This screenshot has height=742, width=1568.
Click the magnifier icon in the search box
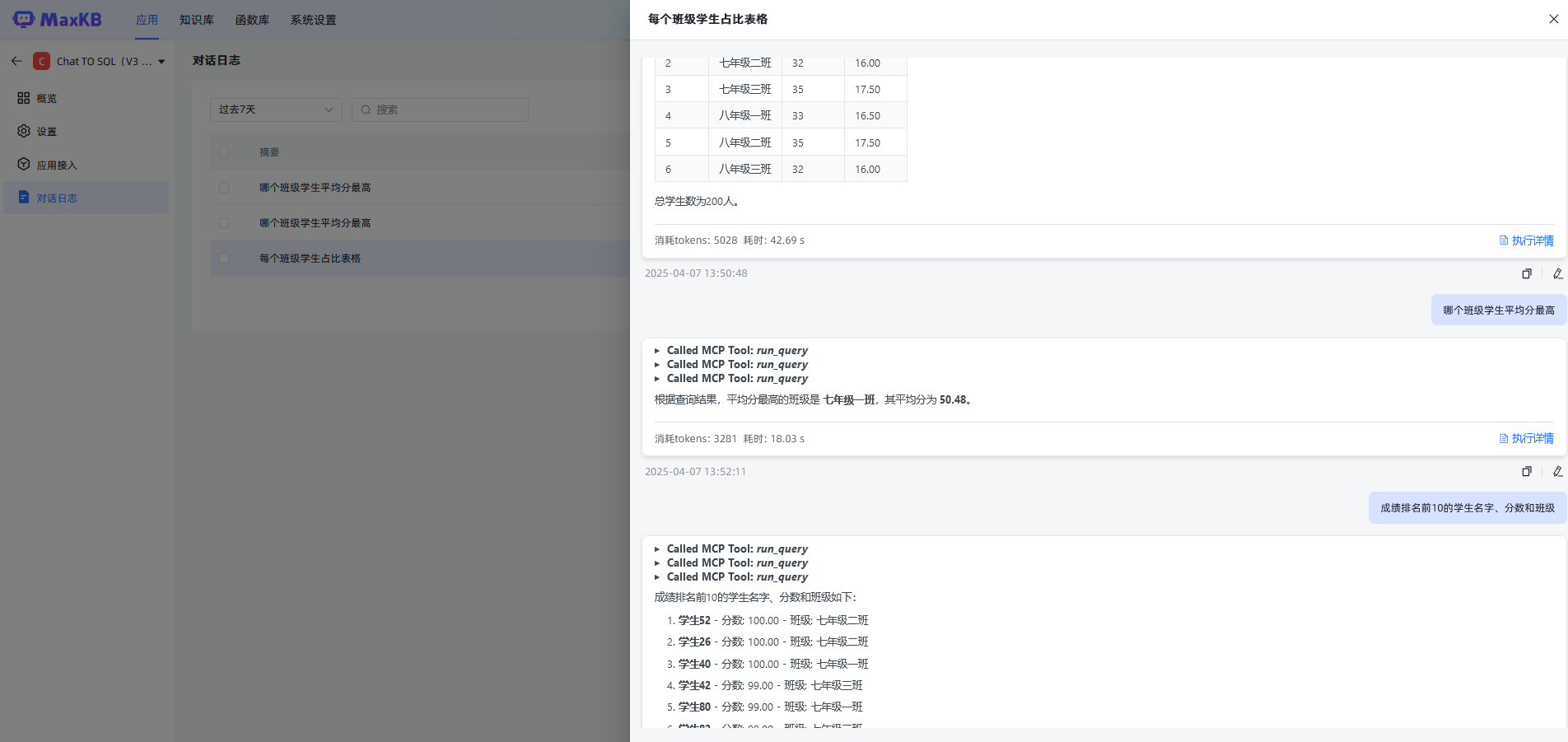pos(366,110)
